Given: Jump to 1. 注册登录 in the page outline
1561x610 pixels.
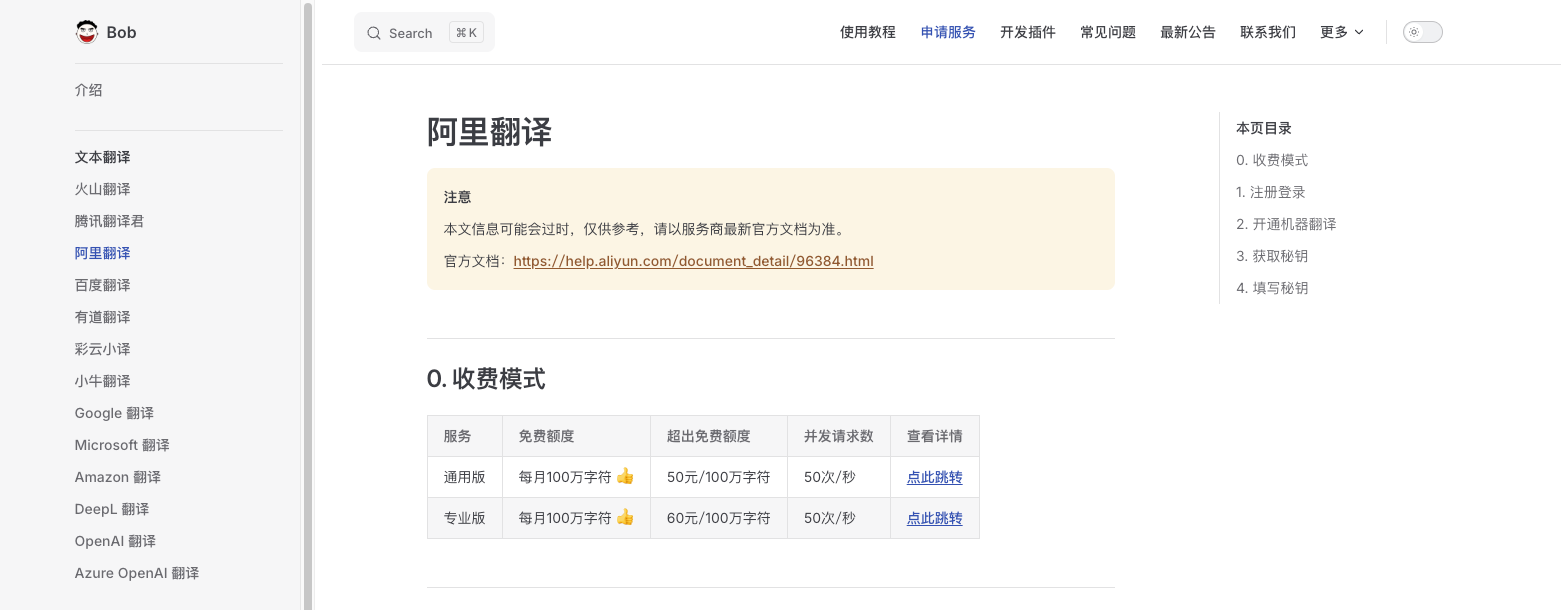Looking at the screenshot, I should click(x=1271, y=192).
